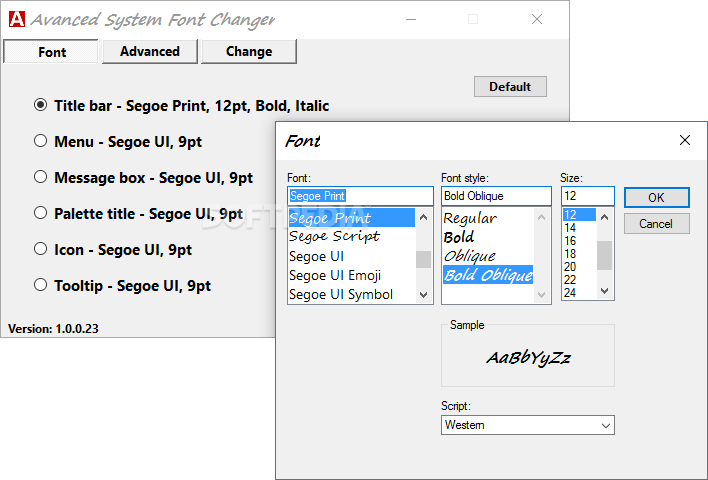This screenshot has width=708, height=480.
Task: Minimize the Advanced System Font Changer window
Action: coord(411,19)
